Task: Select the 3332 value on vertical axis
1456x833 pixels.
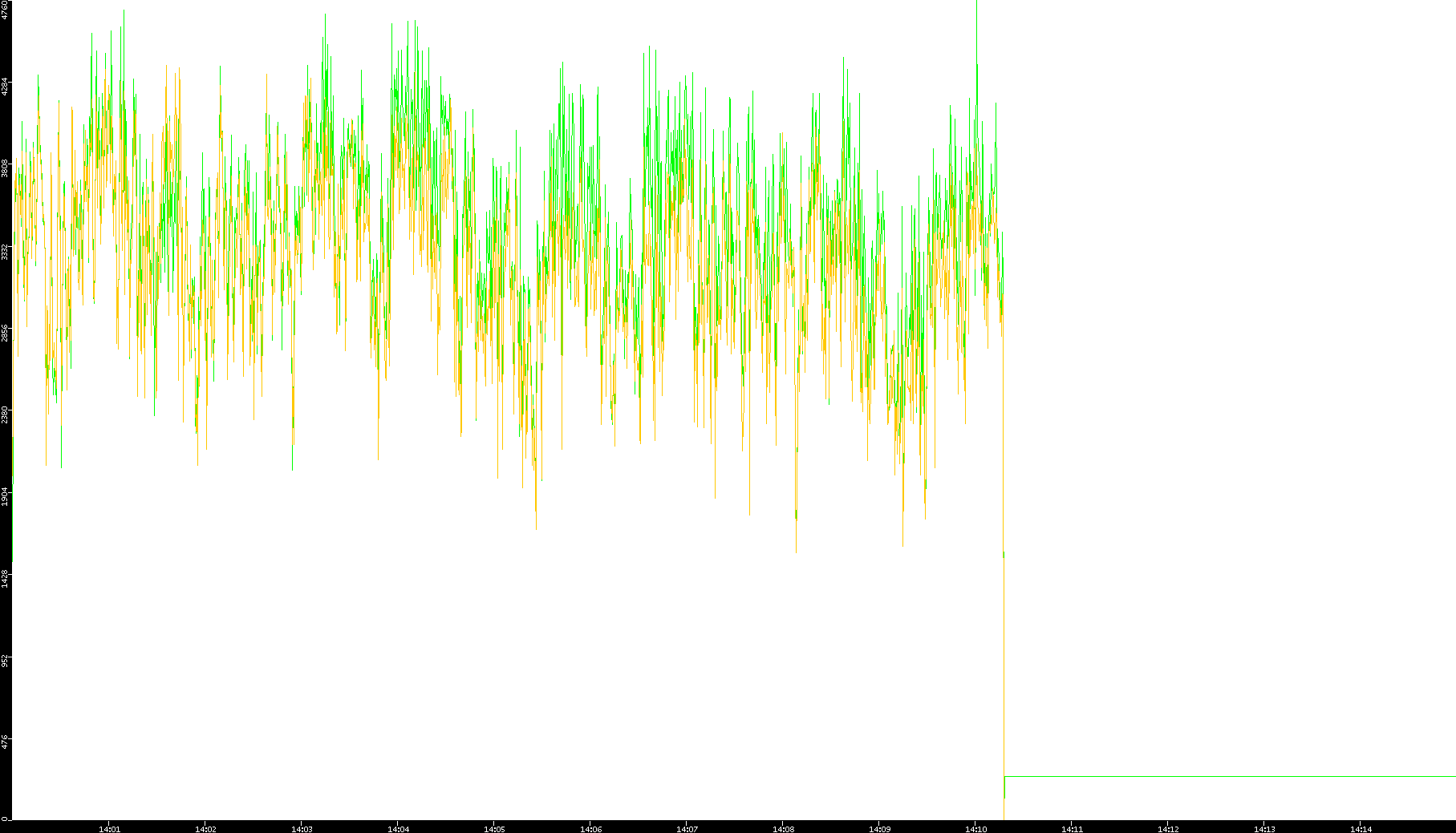Action: [x=6, y=251]
